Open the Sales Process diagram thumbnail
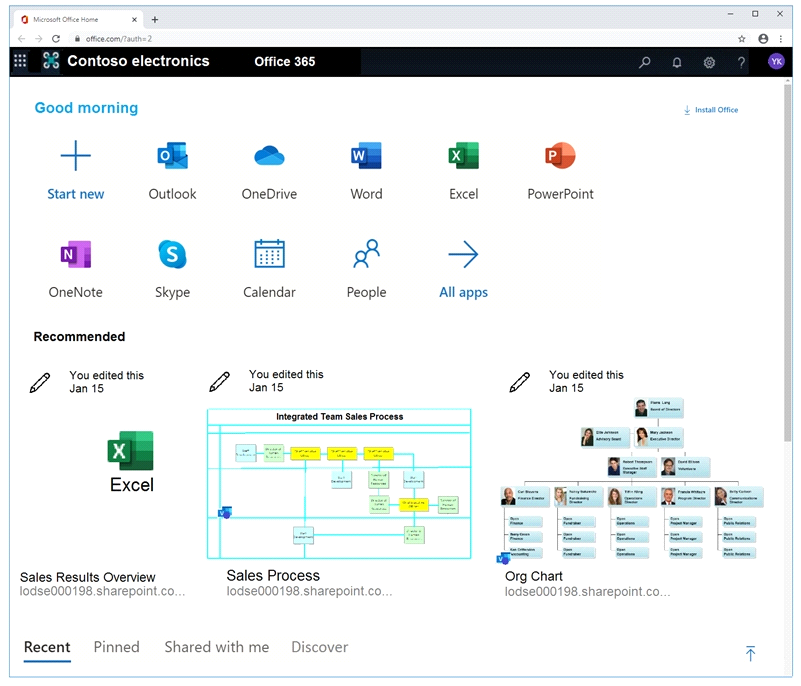801x686 pixels. pos(339,484)
